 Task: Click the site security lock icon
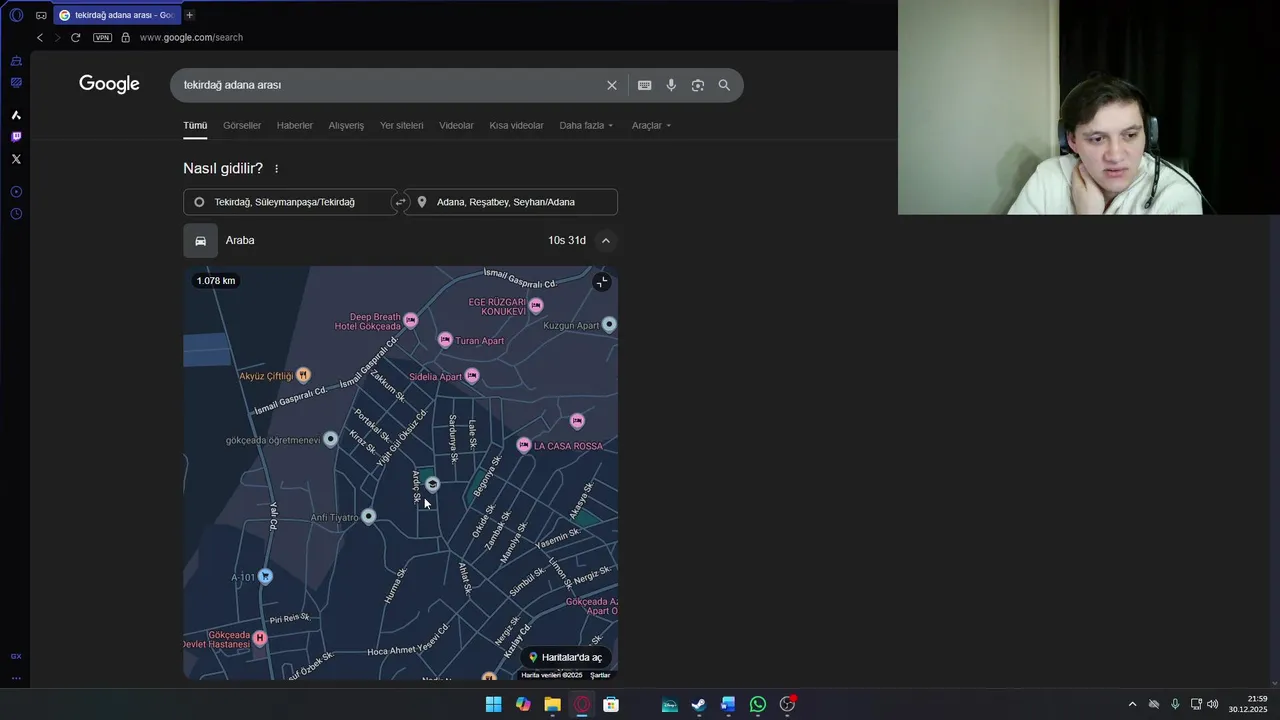tap(125, 37)
